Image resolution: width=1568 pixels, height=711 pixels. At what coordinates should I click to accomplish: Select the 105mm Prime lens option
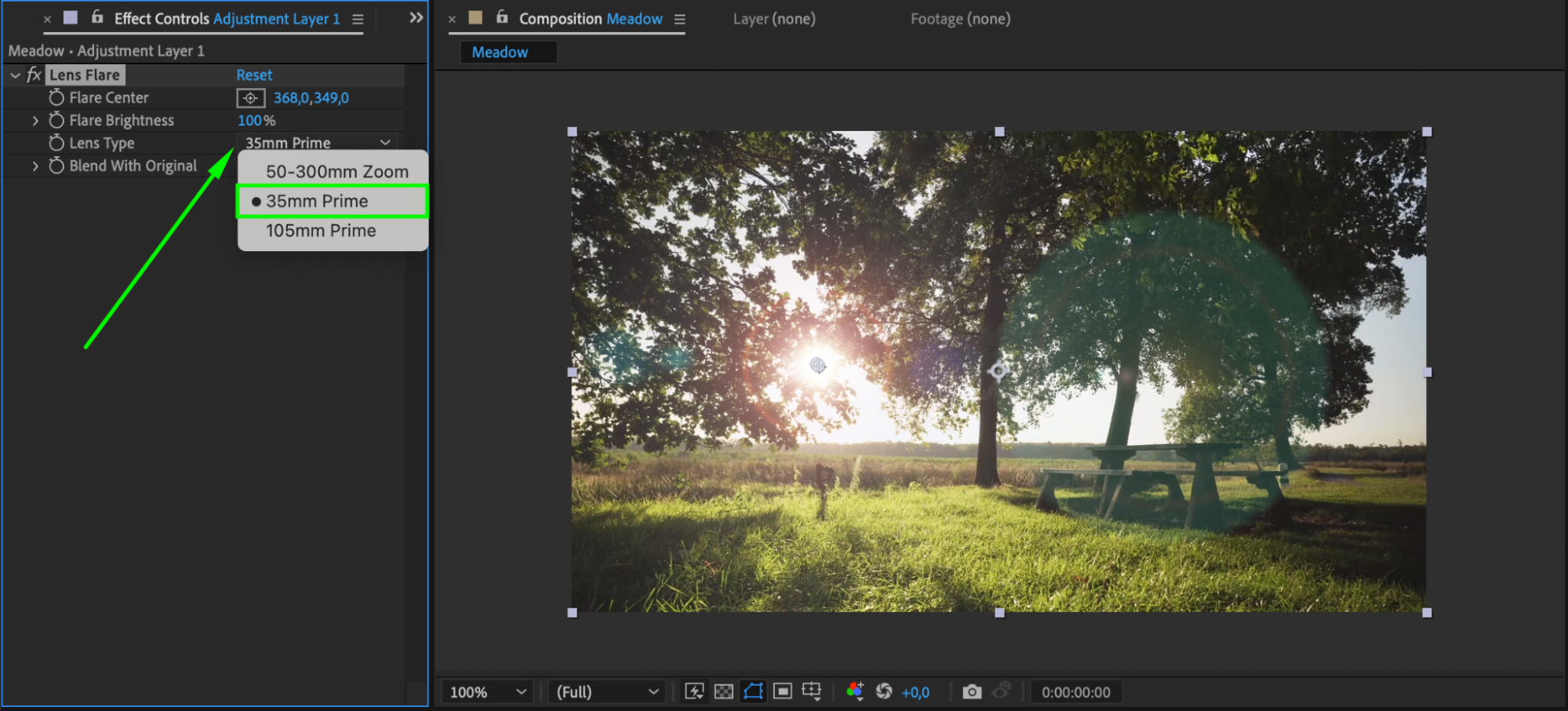[x=321, y=231]
